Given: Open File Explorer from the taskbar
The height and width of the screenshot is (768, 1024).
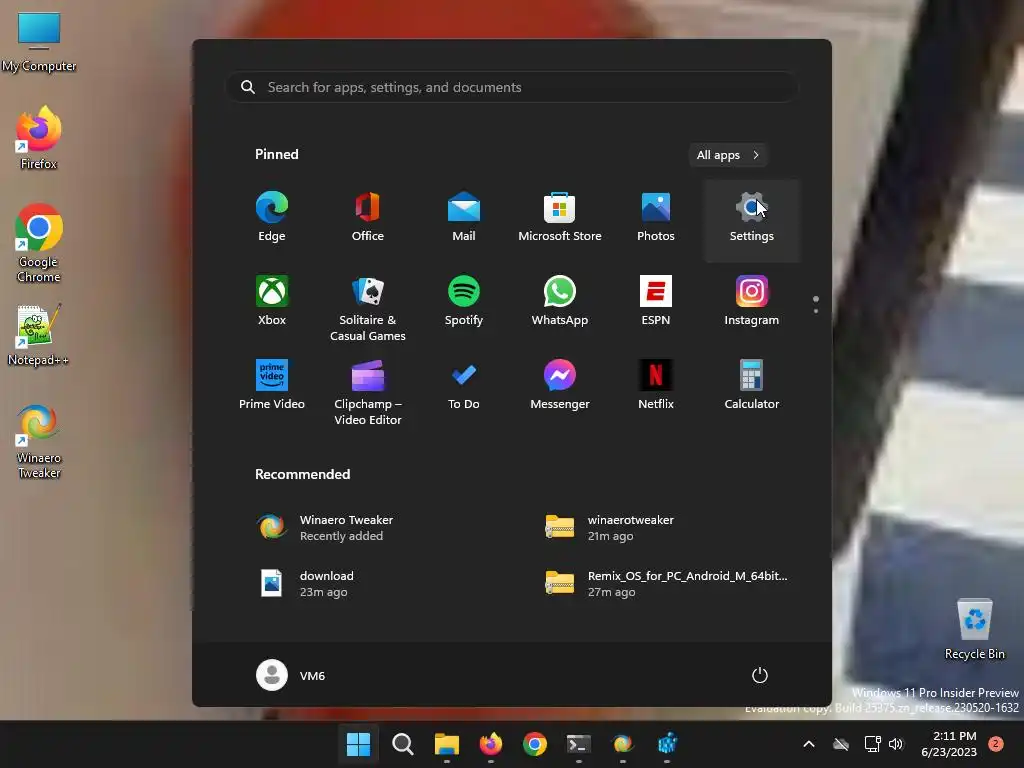Looking at the screenshot, I should click(447, 744).
